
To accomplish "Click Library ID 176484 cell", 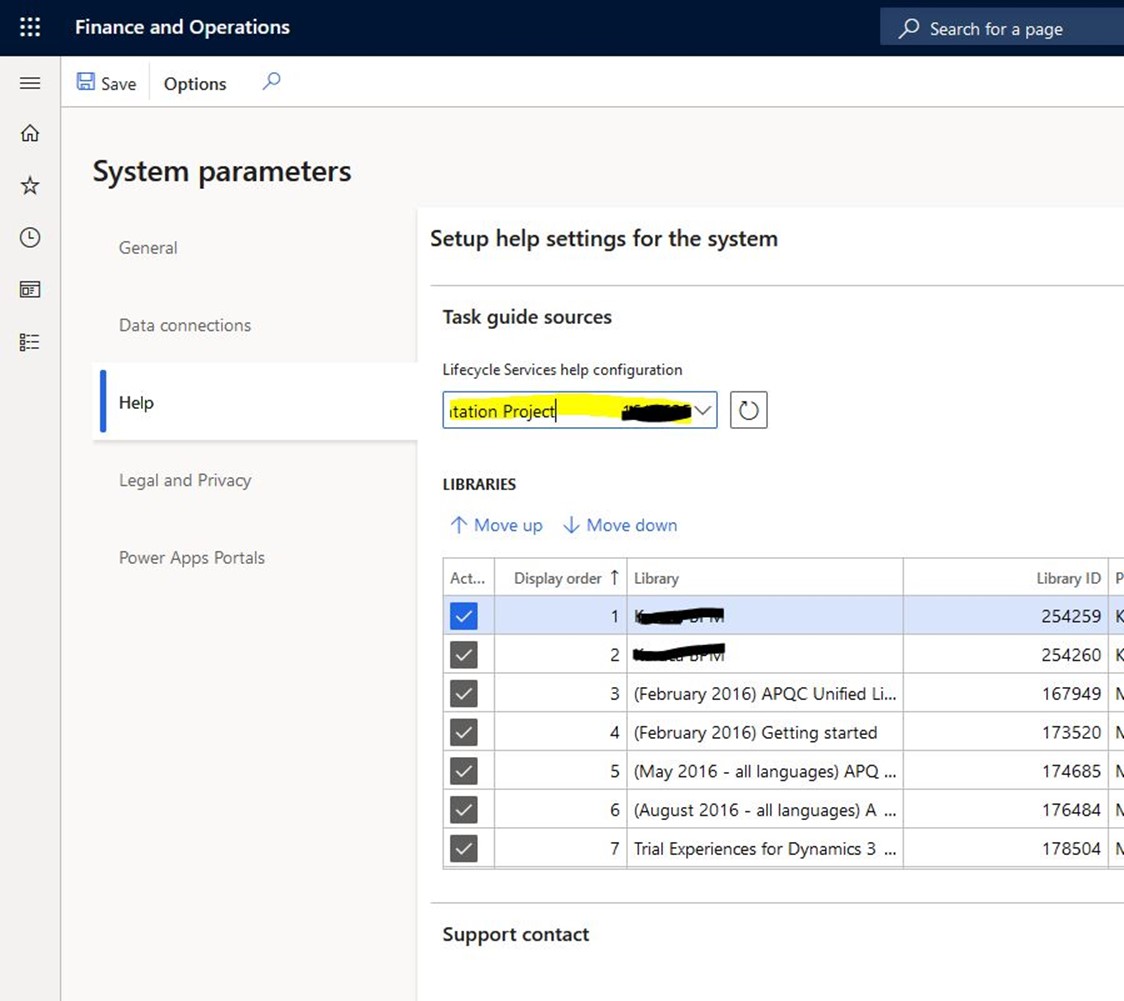I will coord(1006,810).
